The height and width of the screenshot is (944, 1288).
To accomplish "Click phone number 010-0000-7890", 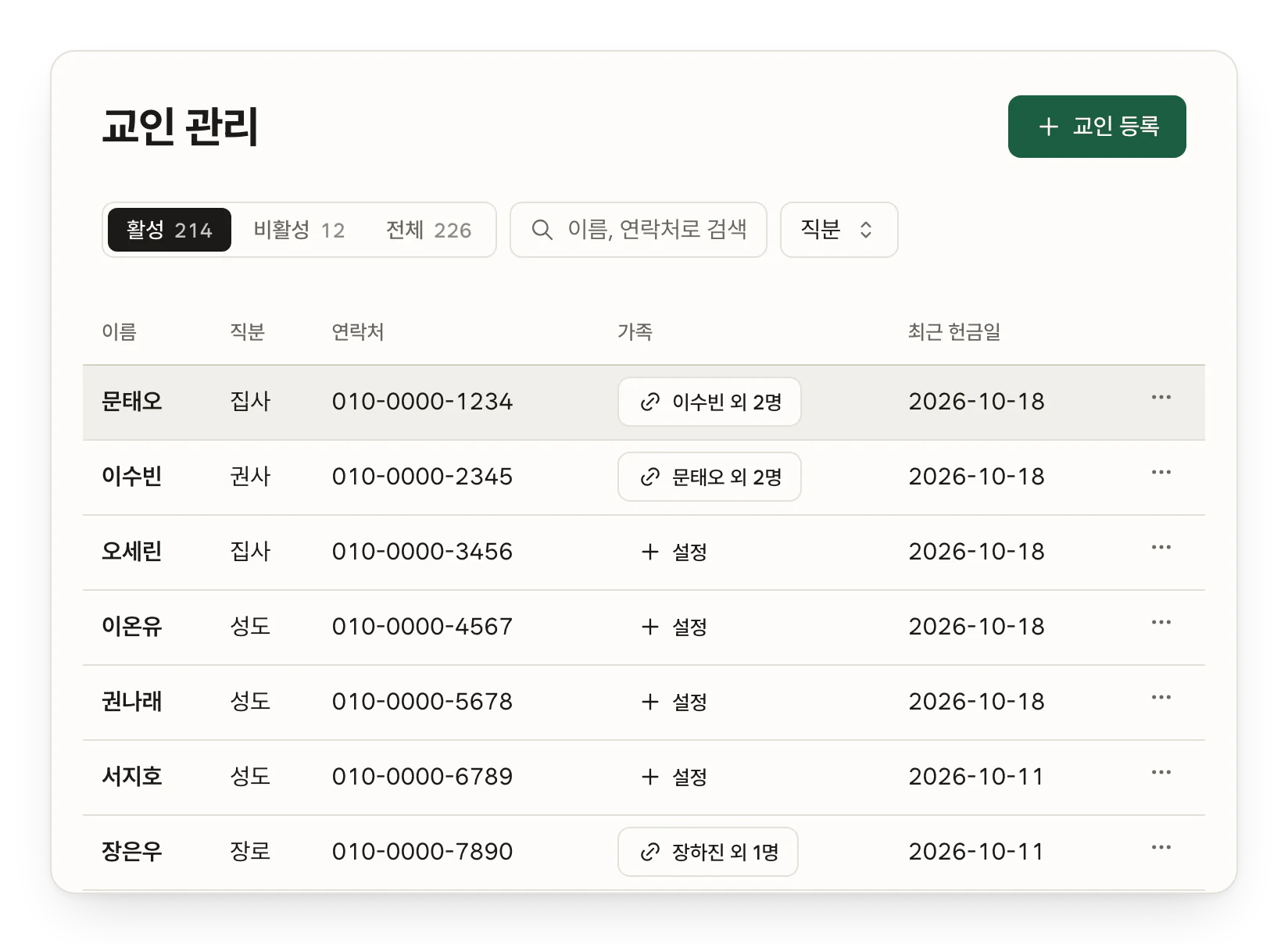I will [x=422, y=852].
